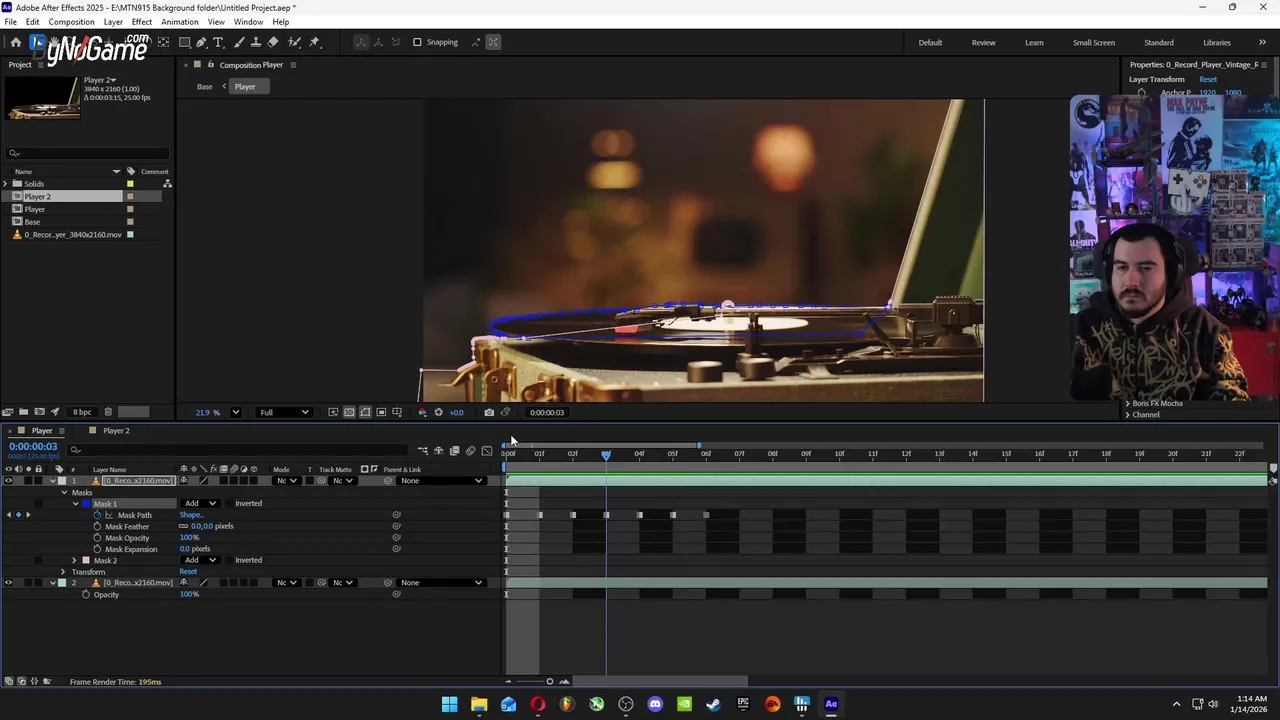Toggle snap to collapsed bounds icon

click(494, 42)
